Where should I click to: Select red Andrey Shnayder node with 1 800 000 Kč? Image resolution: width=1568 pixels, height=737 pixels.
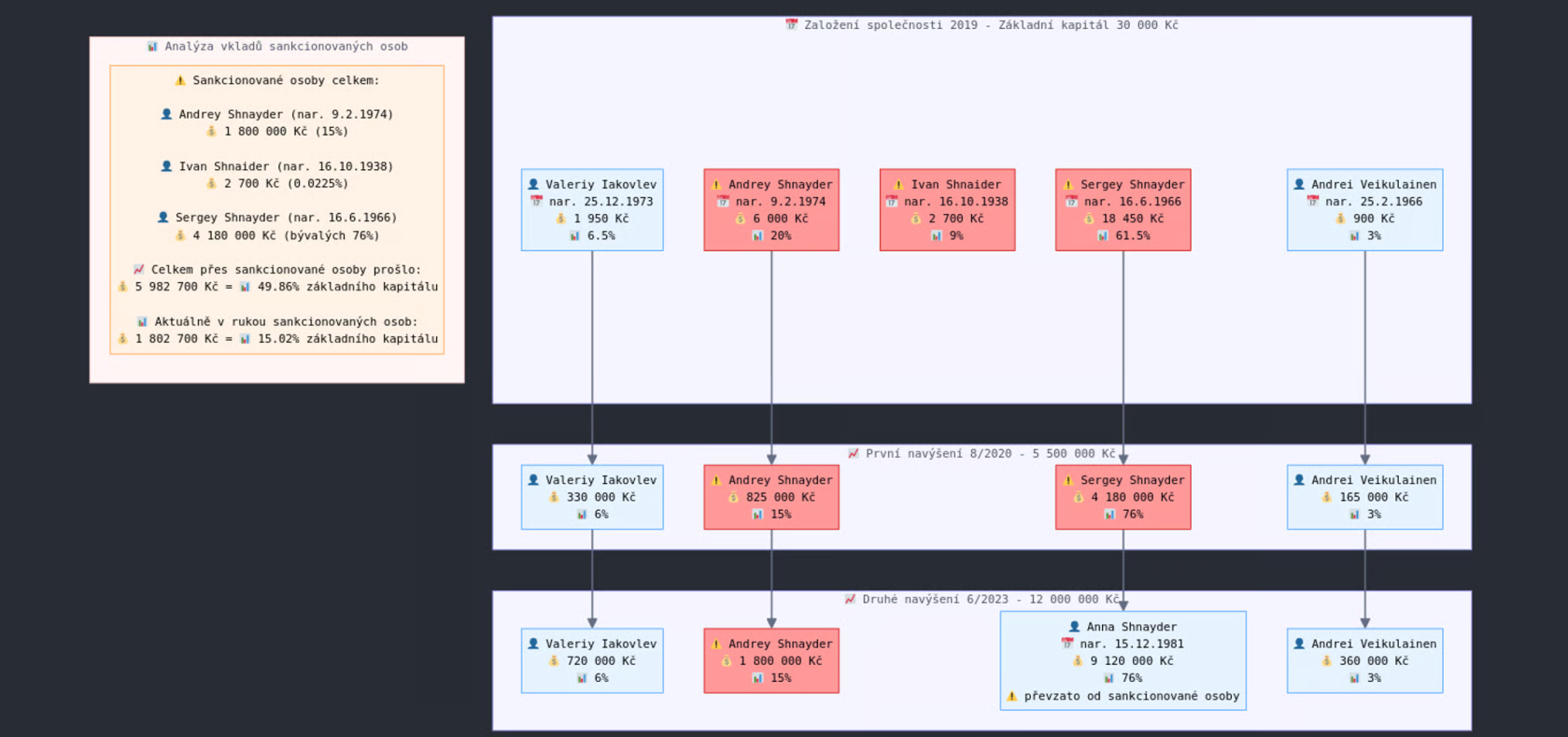[x=771, y=660]
